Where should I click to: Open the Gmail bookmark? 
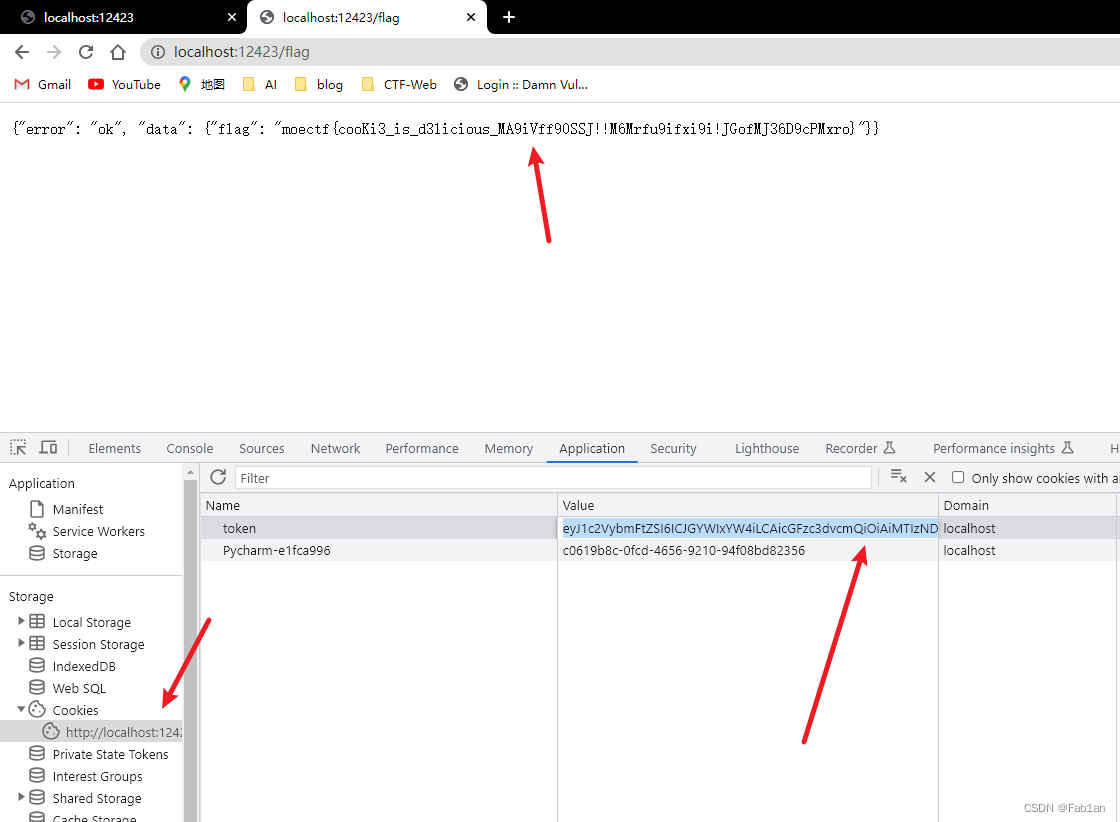43,84
